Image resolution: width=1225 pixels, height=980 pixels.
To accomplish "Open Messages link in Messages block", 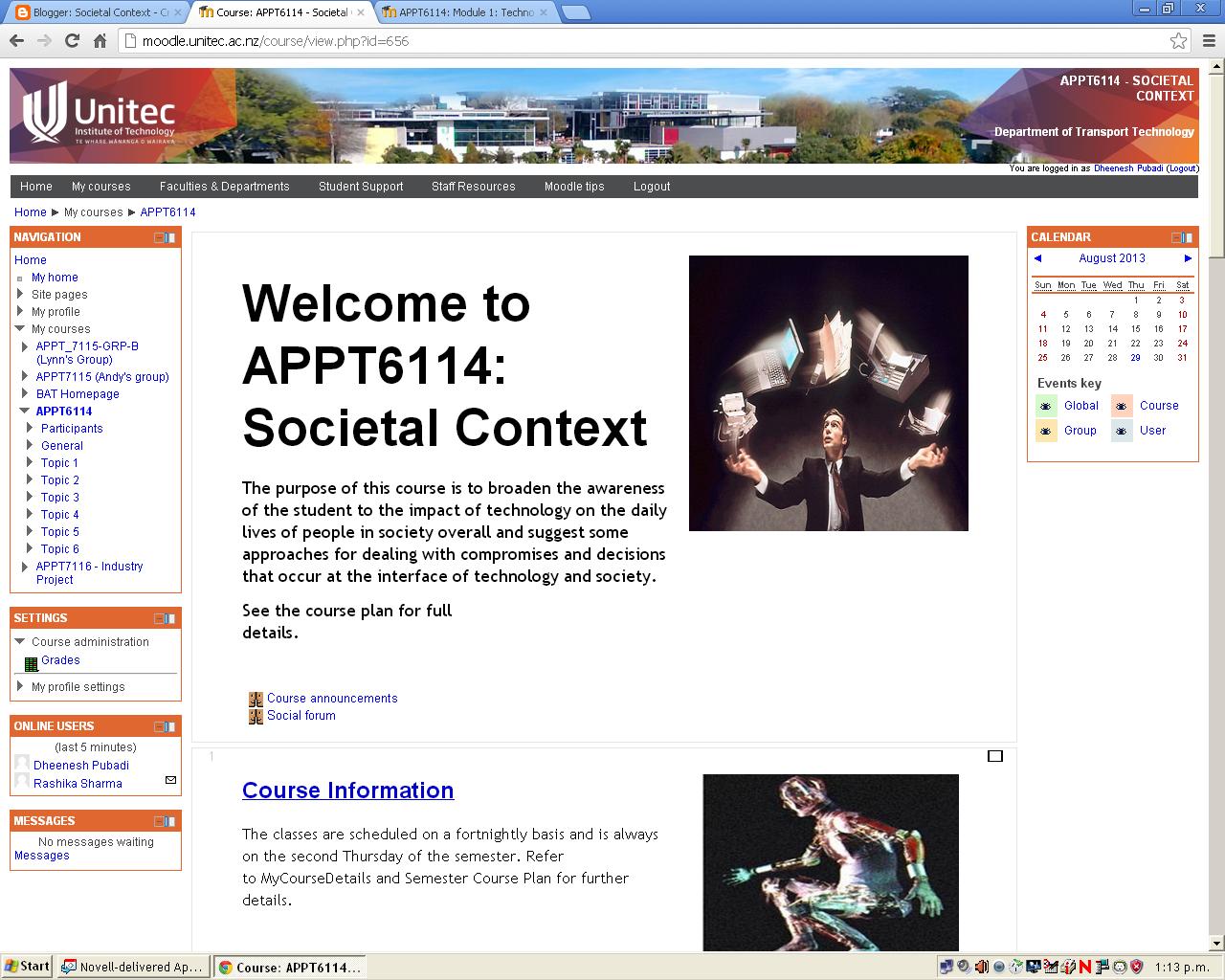I will click(42, 856).
